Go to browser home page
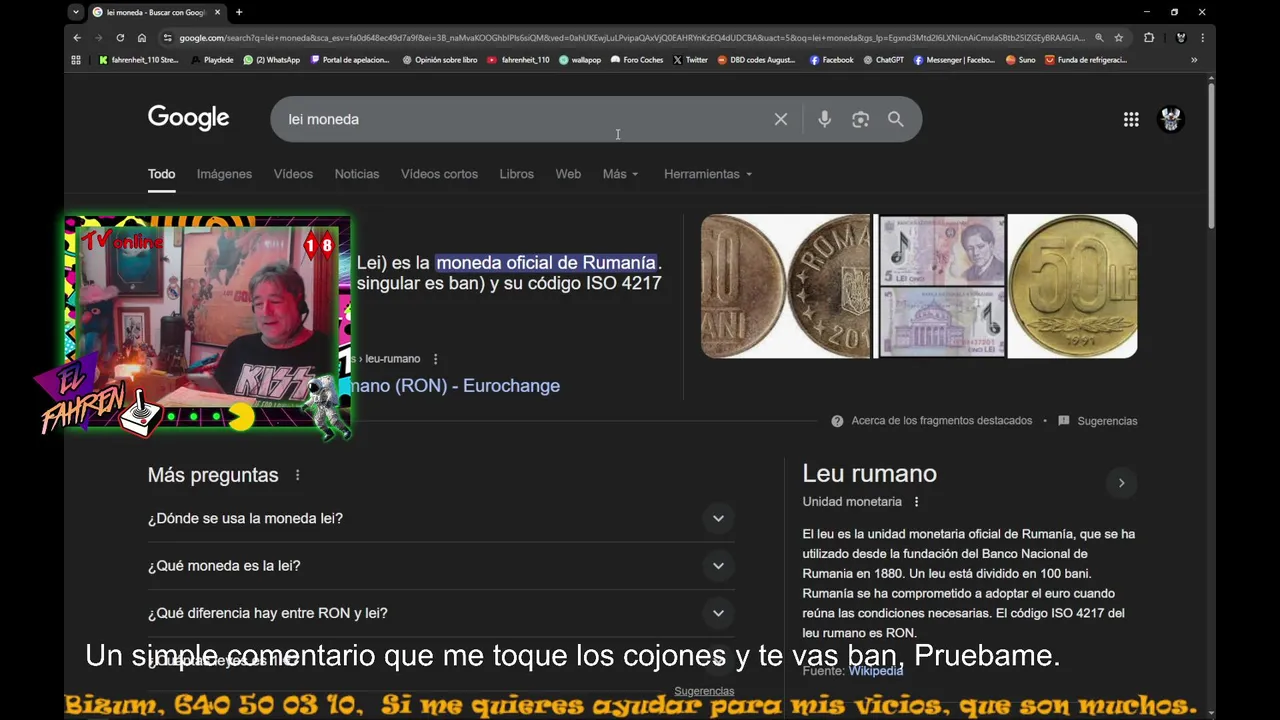The width and height of the screenshot is (1280, 720). point(142,38)
